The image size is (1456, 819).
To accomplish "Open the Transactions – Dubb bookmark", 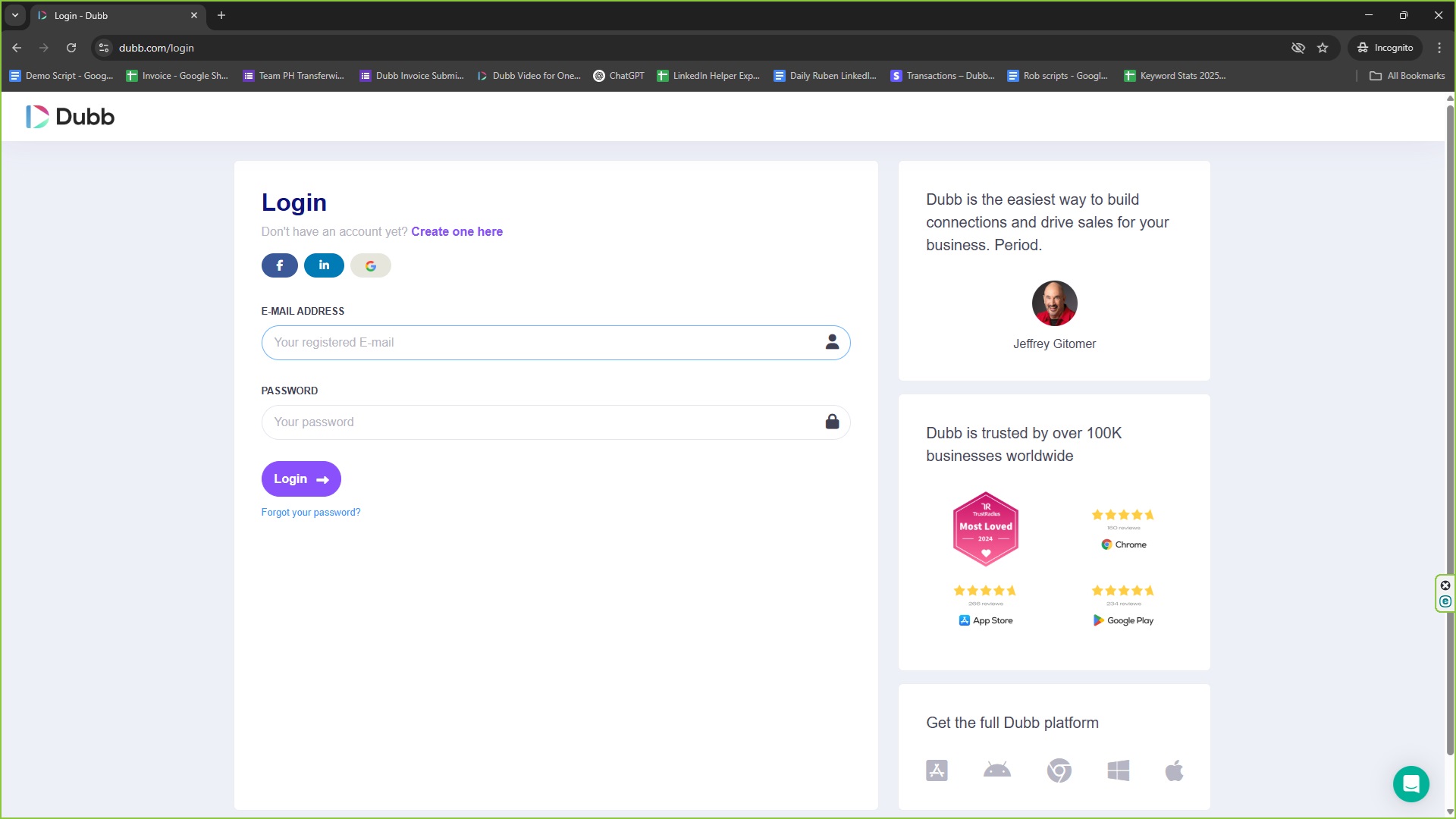I will 943,76.
